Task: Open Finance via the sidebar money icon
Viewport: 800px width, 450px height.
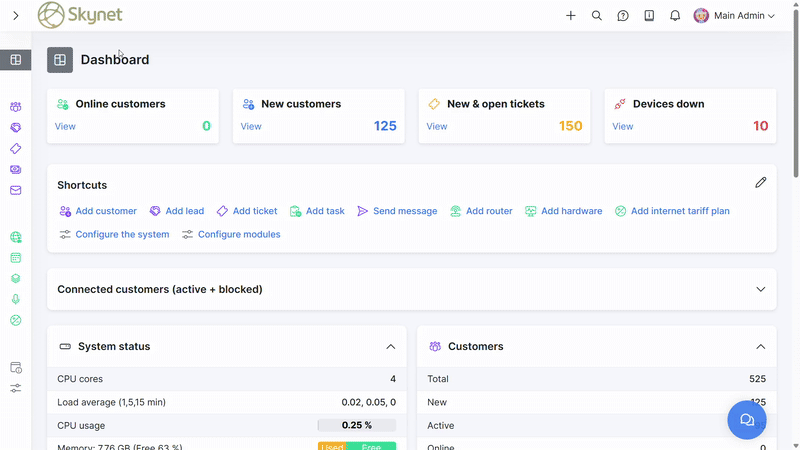Action: (x=16, y=169)
